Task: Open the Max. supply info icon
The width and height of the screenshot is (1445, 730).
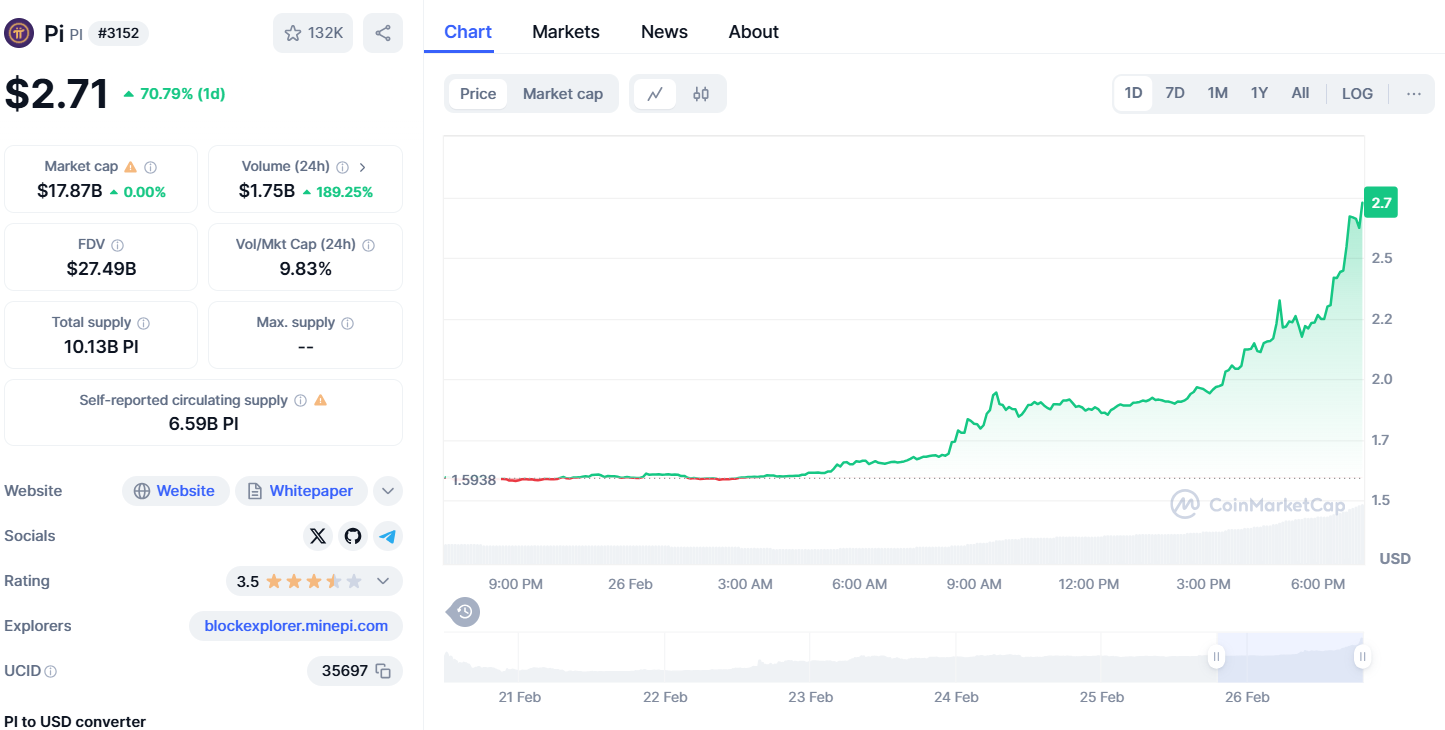Action: (x=348, y=323)
